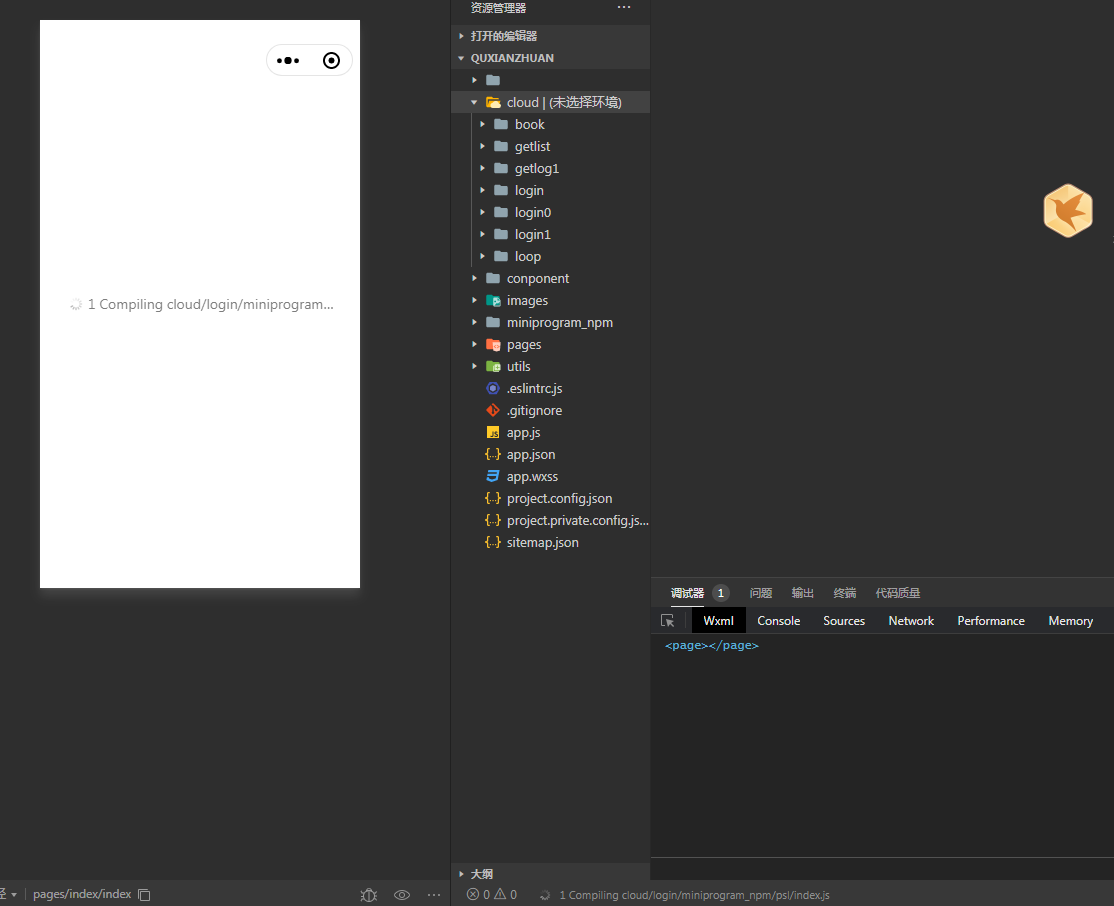Expand the 打开的编辑器 section

tap(461, 36)
